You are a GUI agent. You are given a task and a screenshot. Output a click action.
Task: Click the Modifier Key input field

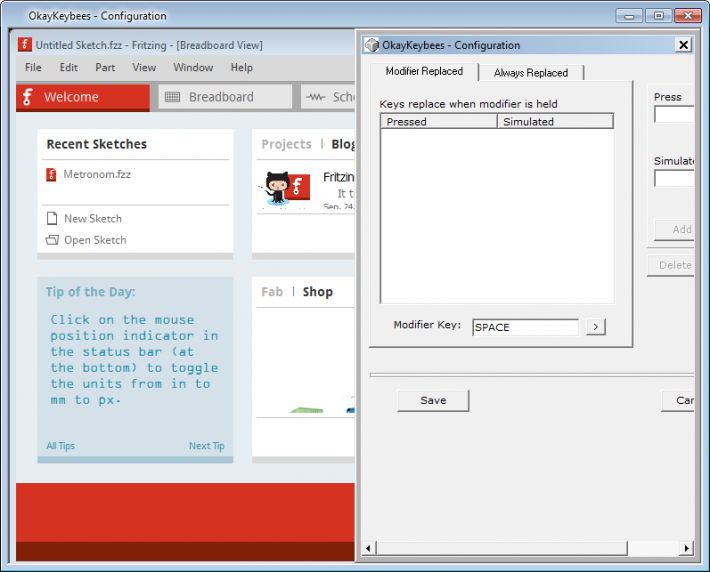click(525, 327)
